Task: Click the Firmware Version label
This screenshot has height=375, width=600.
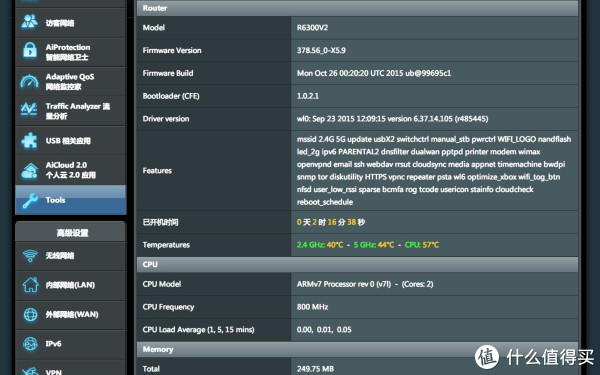Action: tap(172, 50)
